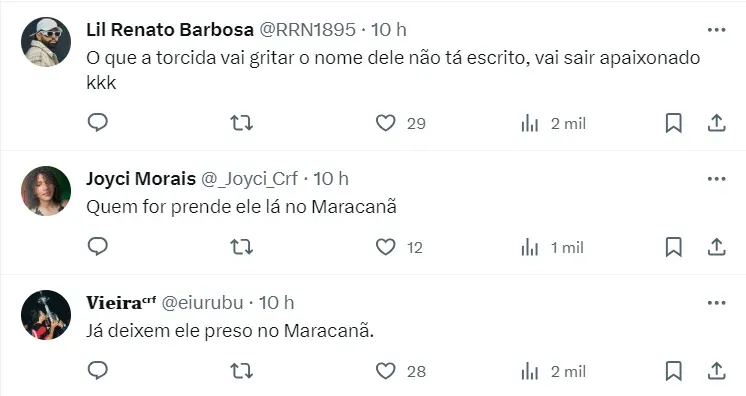746x396 pixels.
Task: Retweet Joyci Morais's post
Action: click(242, 247)
